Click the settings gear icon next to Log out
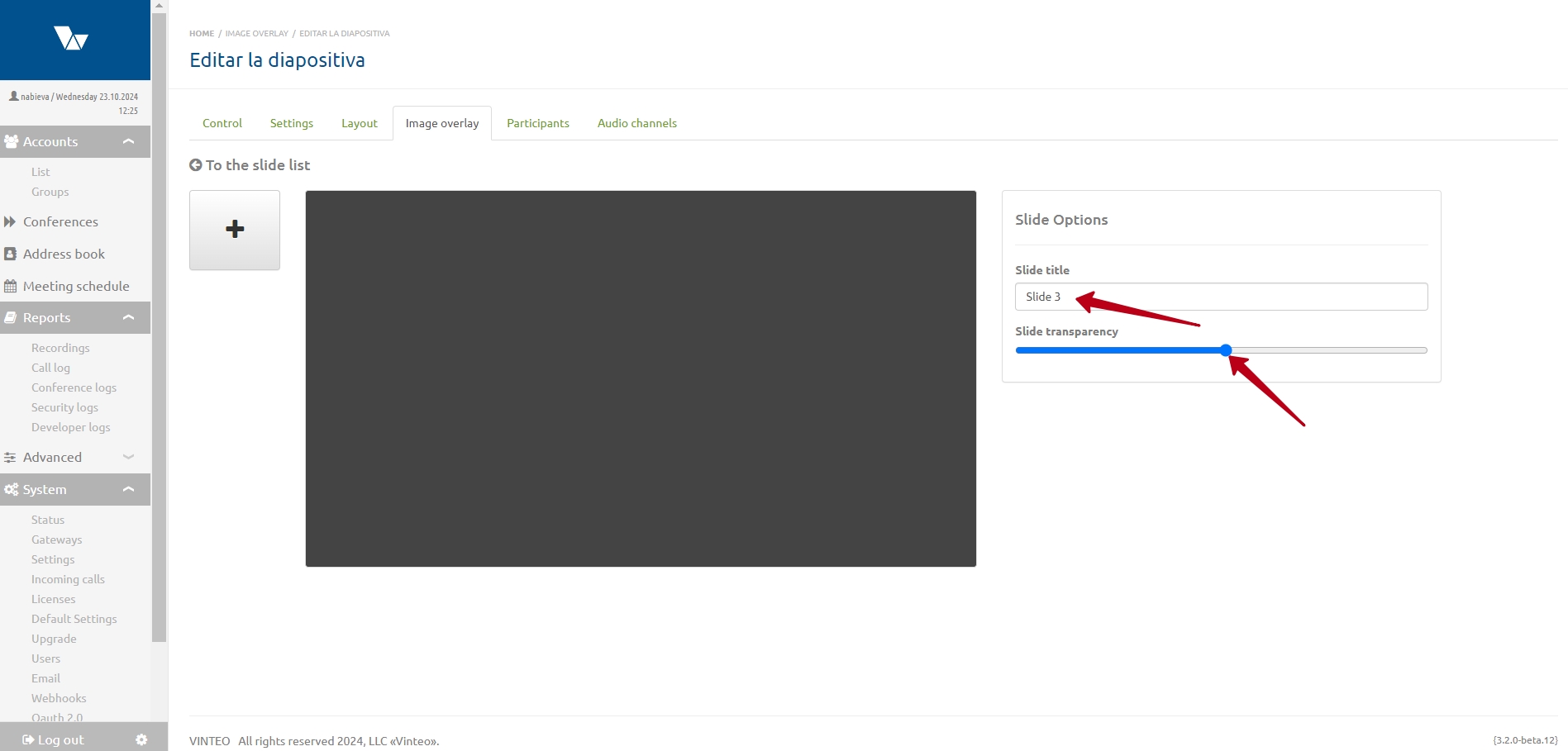The width and height of the screenshot is (1568, 751). (x=141, y=739)
